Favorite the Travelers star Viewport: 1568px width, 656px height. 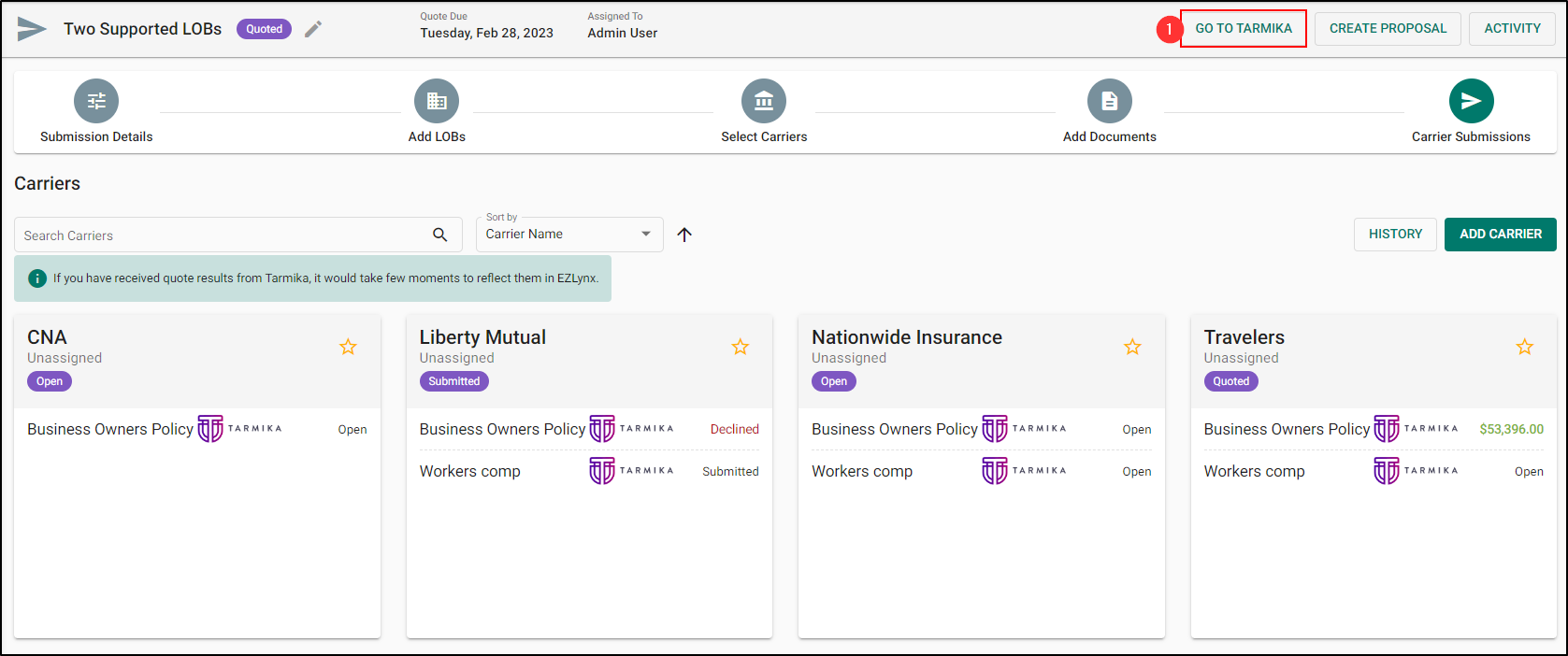1525,348
